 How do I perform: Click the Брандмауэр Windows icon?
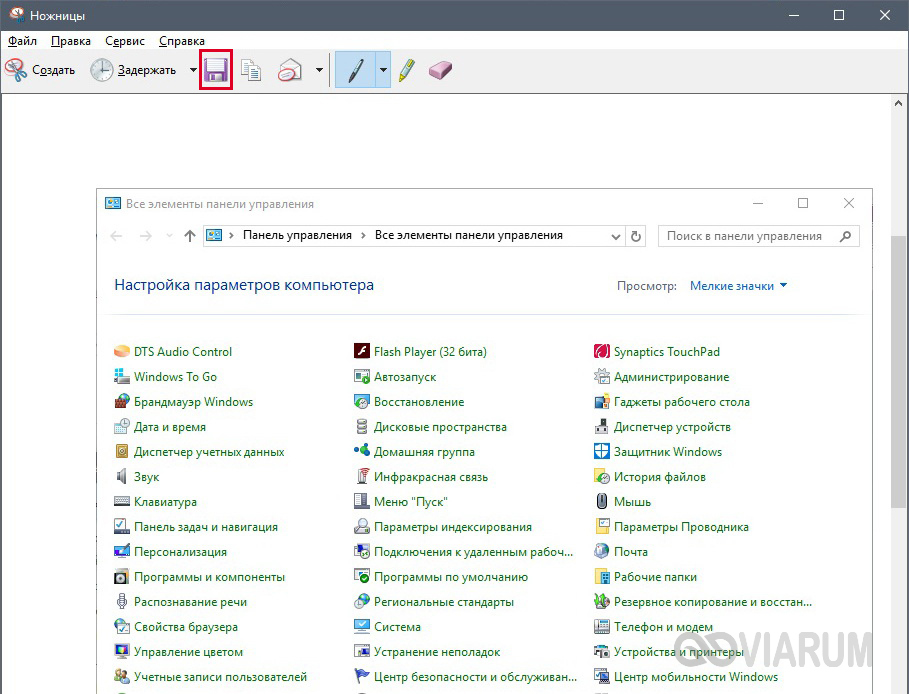click(122, 401)
